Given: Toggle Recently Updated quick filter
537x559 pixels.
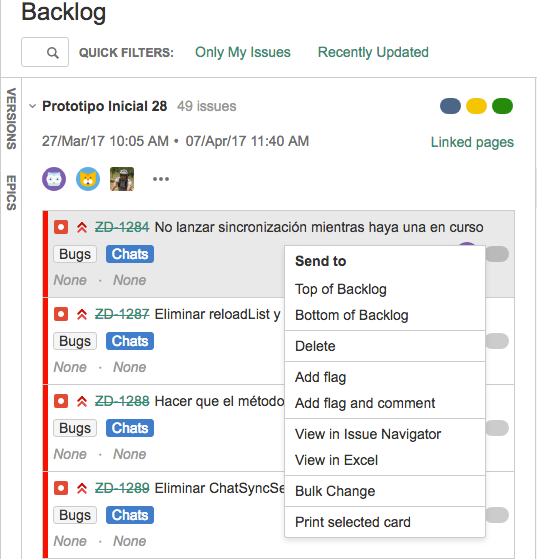Looking at the screenshot, I should (373, 52).
